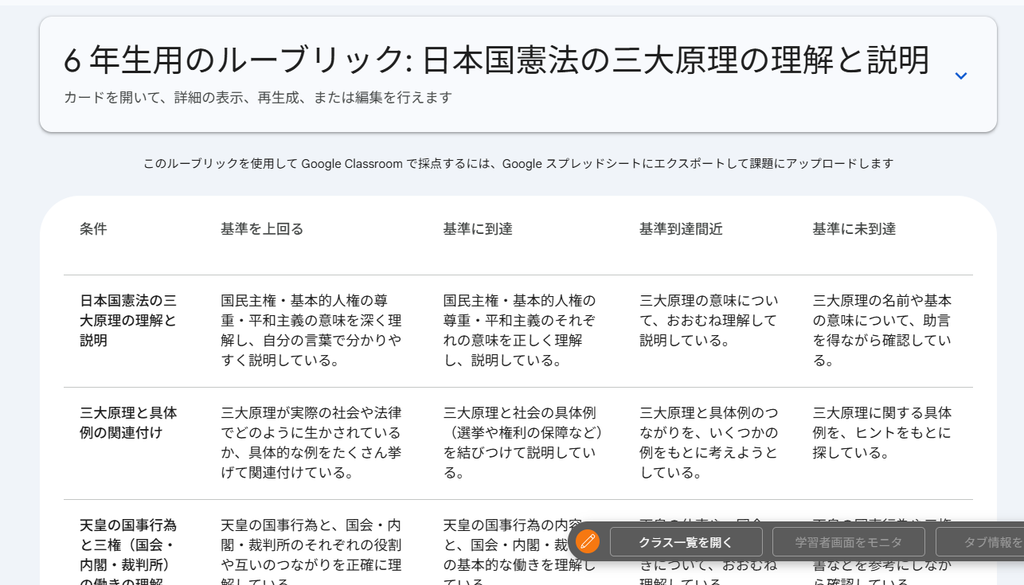This screenshot has width=1024, height=585.
Task: Expand the rubric card with the chevron
Action: click(x=961, y=76)
